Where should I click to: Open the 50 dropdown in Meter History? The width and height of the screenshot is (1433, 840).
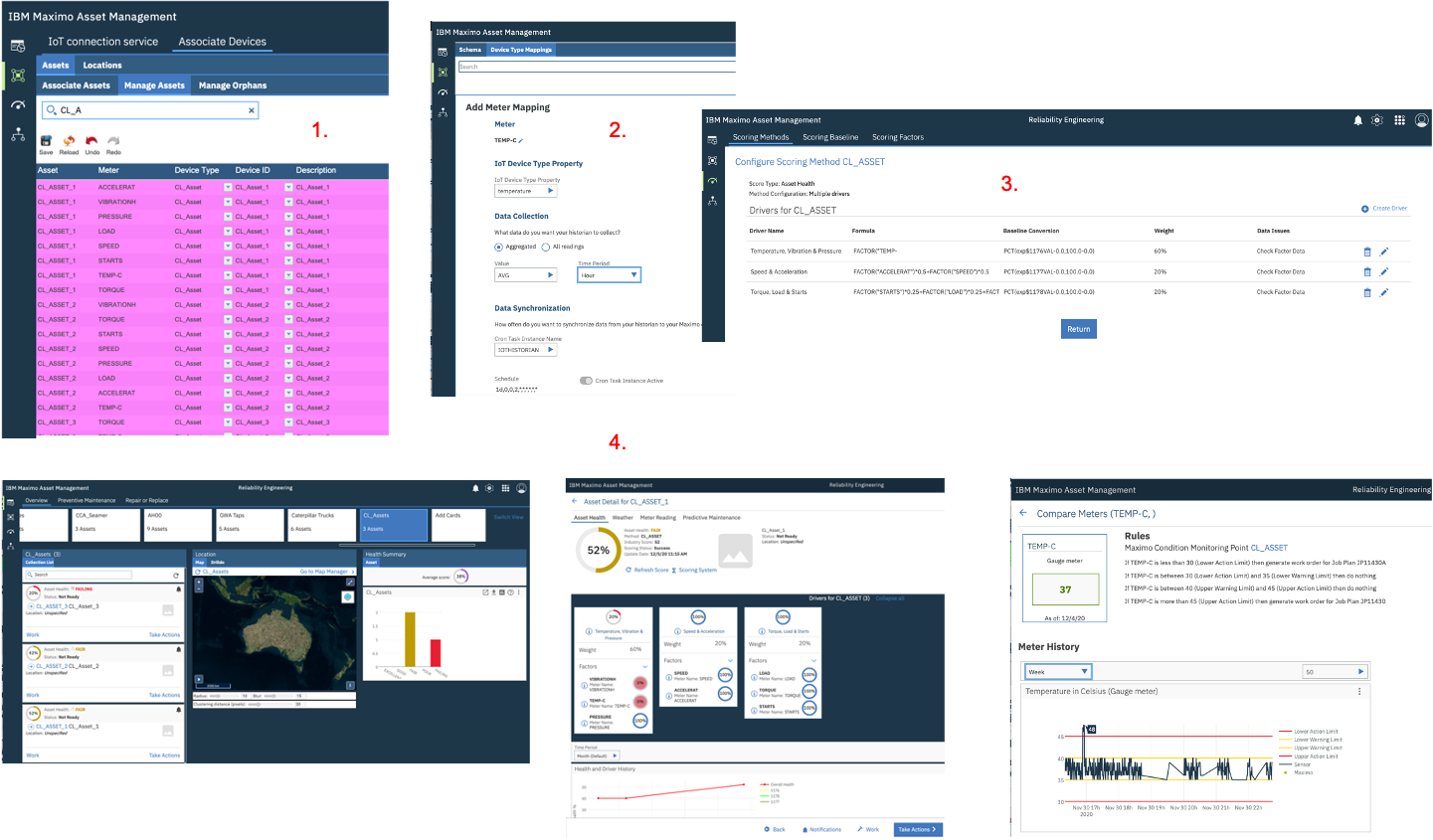tap(1337, 672)
